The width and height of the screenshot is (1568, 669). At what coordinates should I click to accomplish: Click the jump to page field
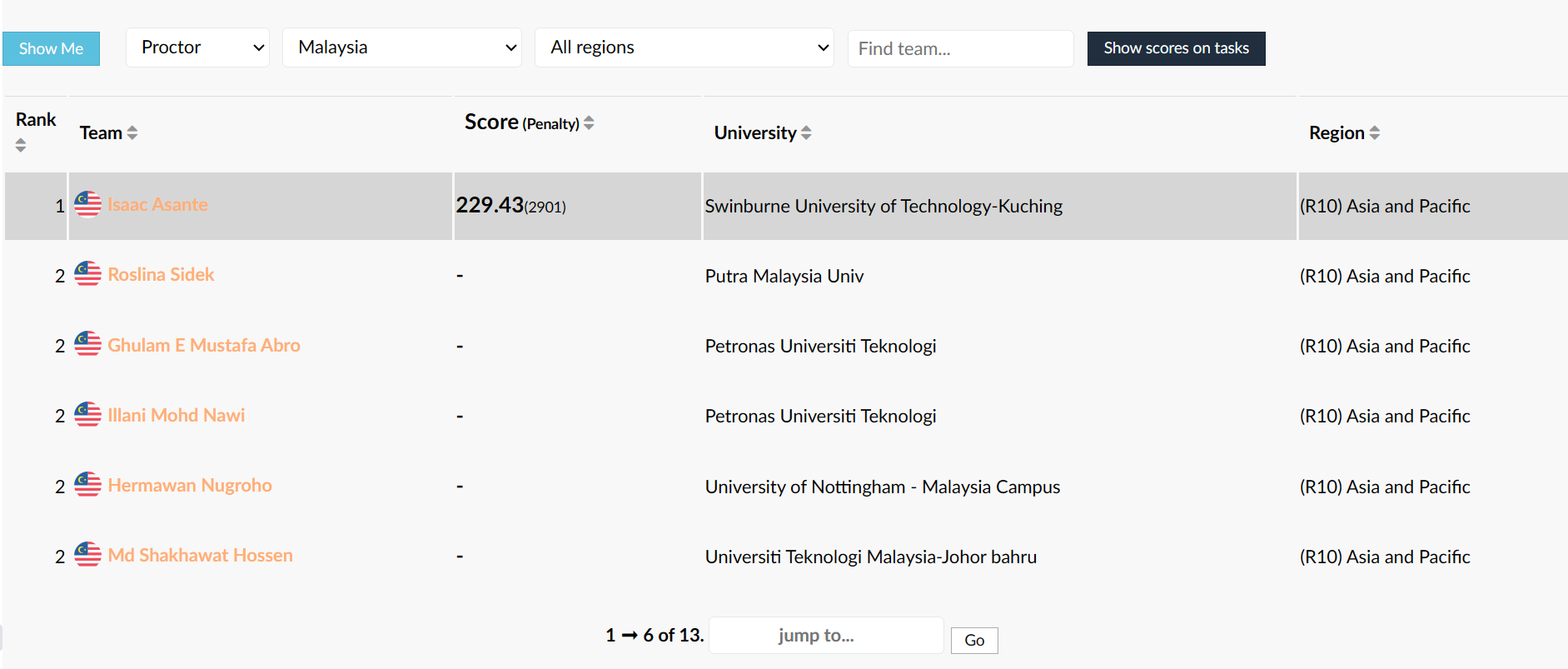pos(826,636)
